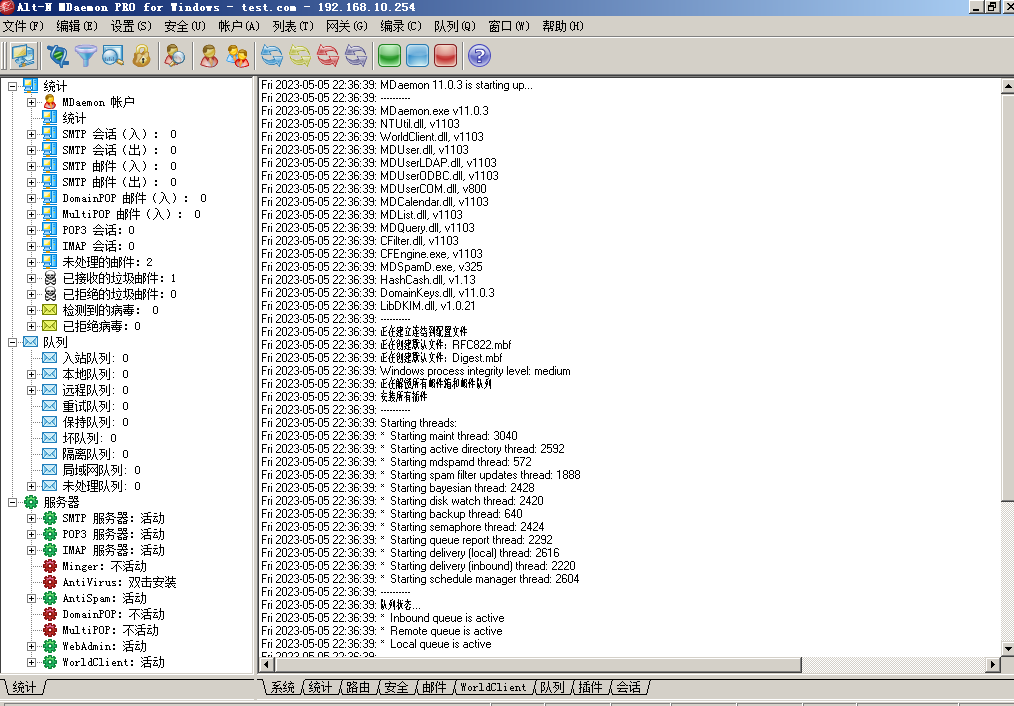Click the person-with-magnifier toolbar icon
This screenshot has height=706, width=1014.
pos(175,56)
